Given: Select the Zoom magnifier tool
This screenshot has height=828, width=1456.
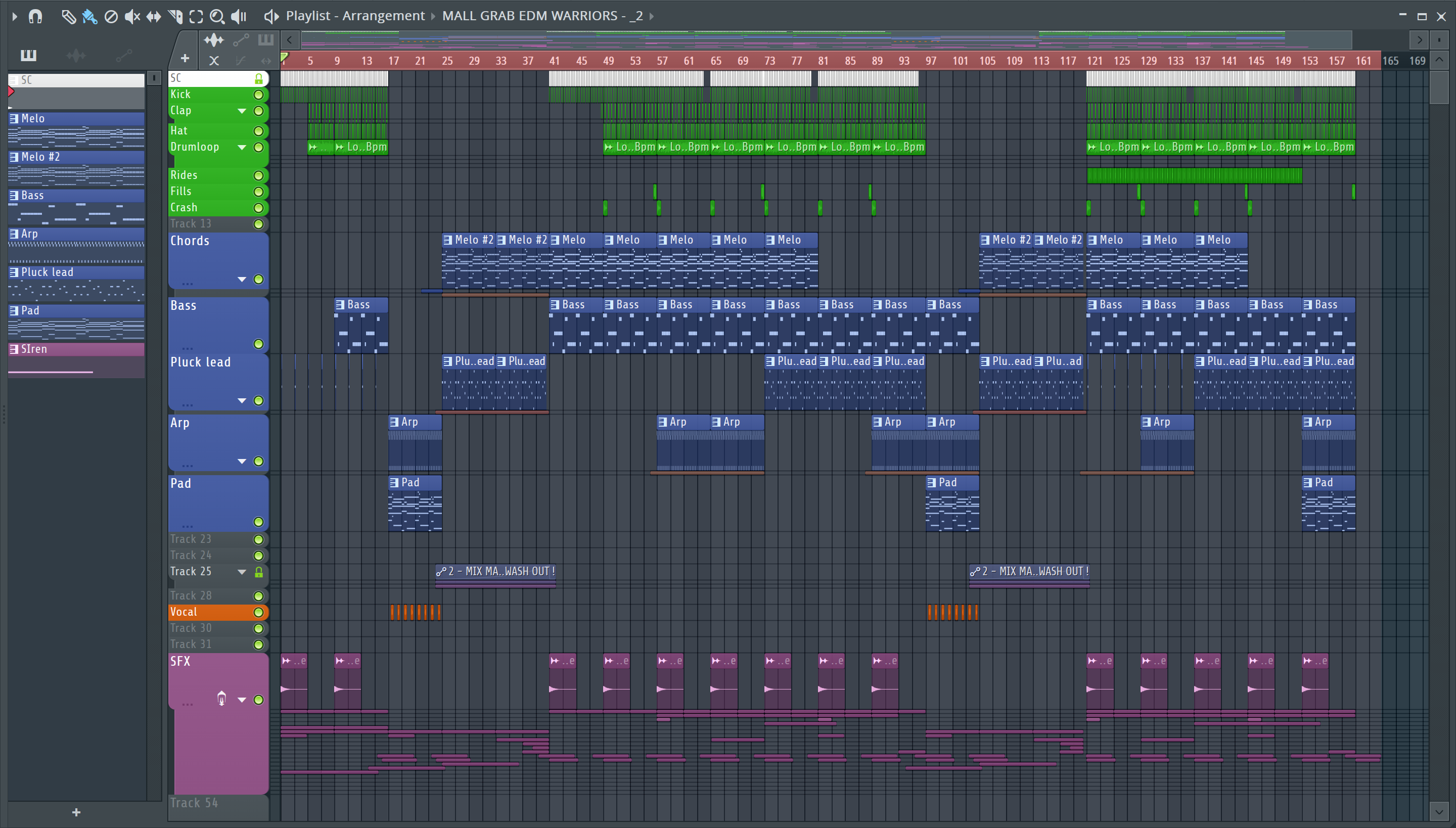Looking at the screenshot, I should click(x=217, y=17).
